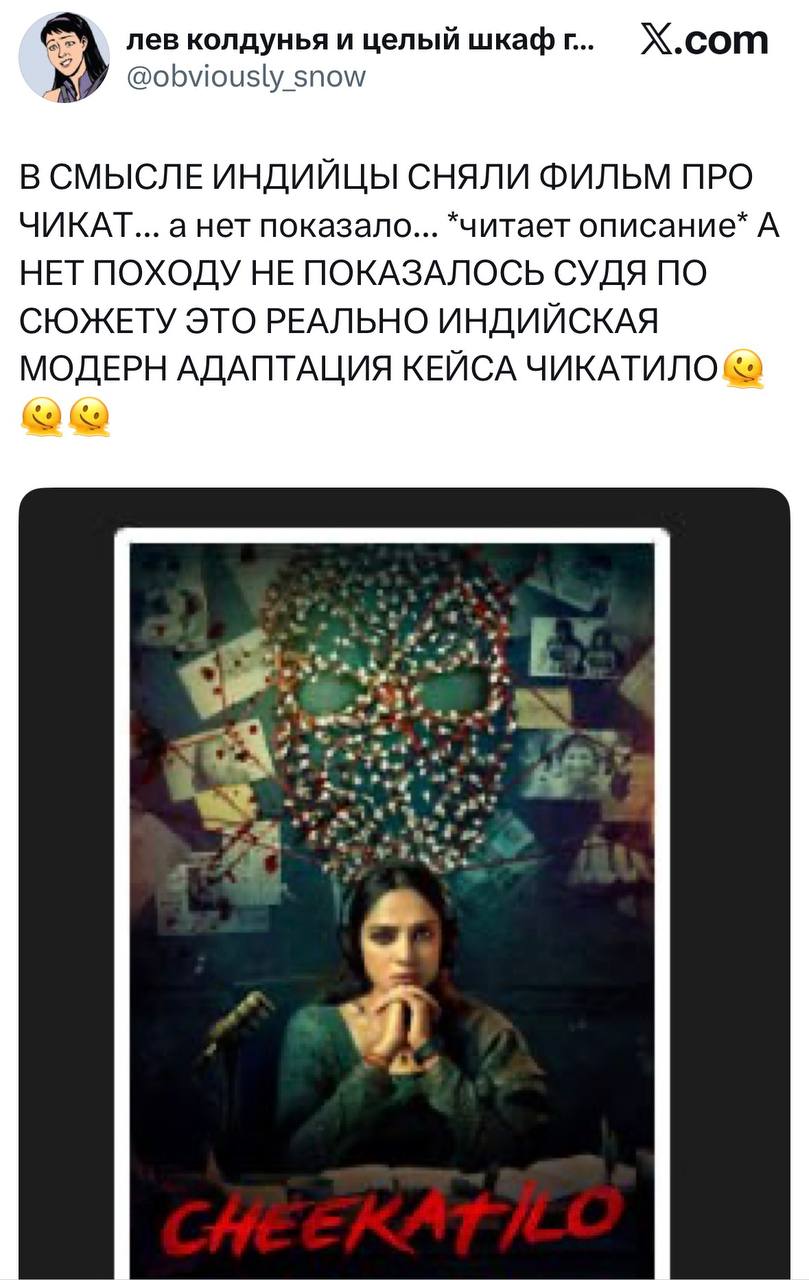
Task: Select the second melting emoji on last line
Action: point(88,415)
